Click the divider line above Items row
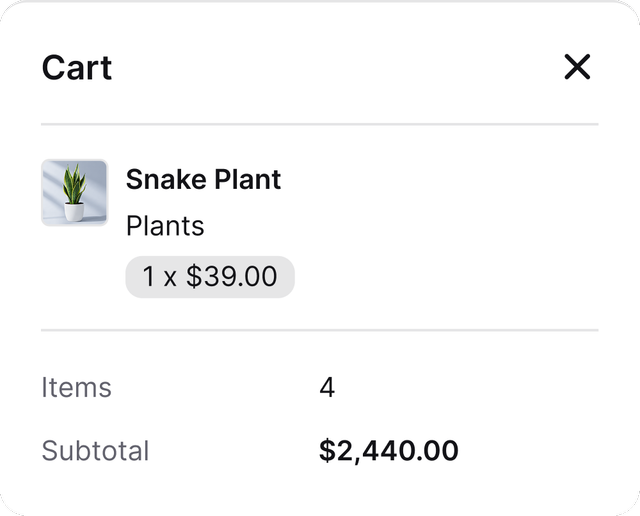640x516 pixels. tap(319, 330)
